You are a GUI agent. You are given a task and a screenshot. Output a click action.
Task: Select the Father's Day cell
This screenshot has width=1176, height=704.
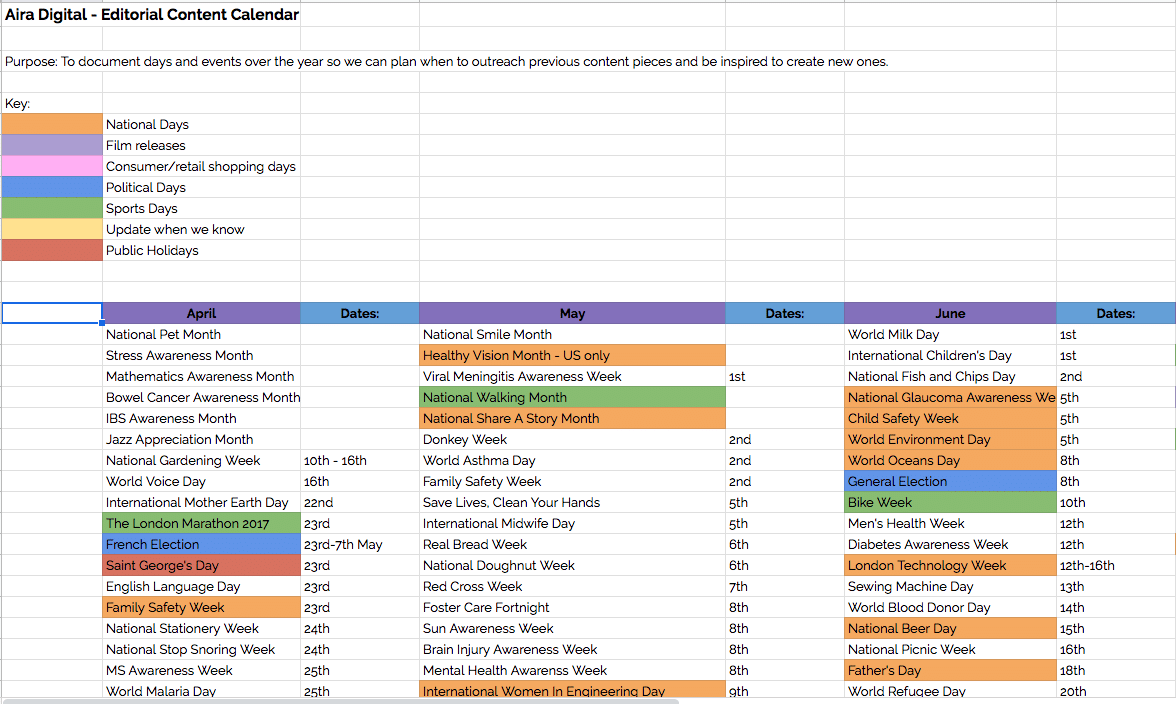[950, 670]
